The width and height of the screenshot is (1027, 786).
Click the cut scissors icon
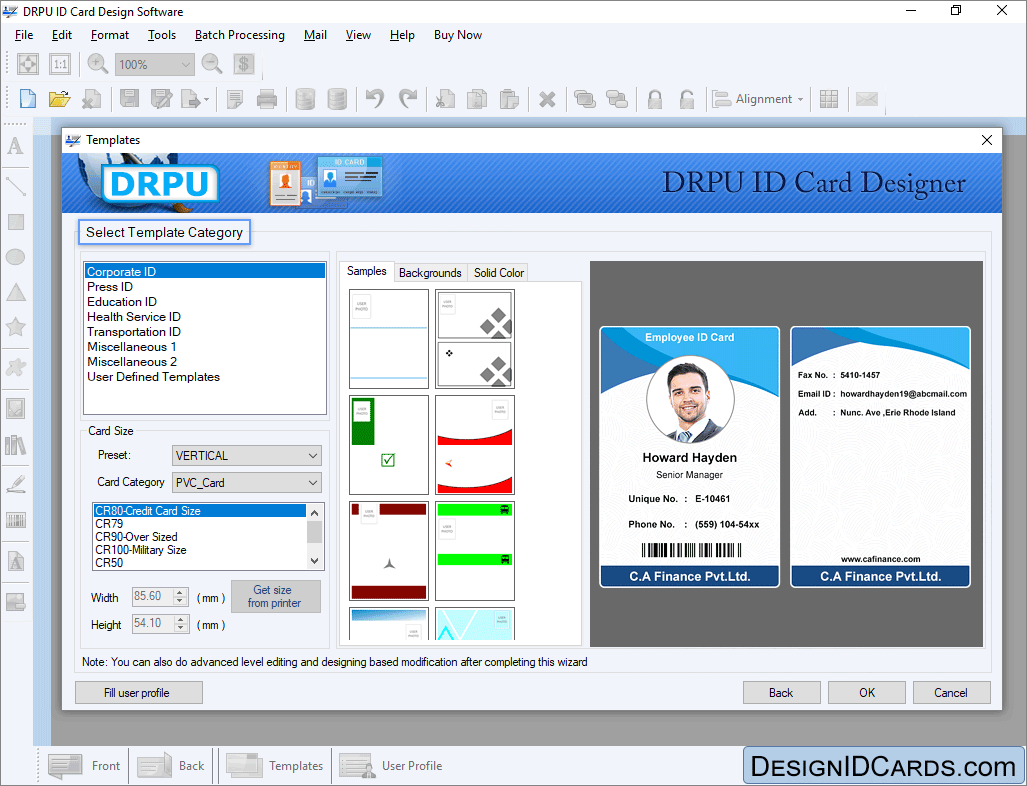click(445, 99)
